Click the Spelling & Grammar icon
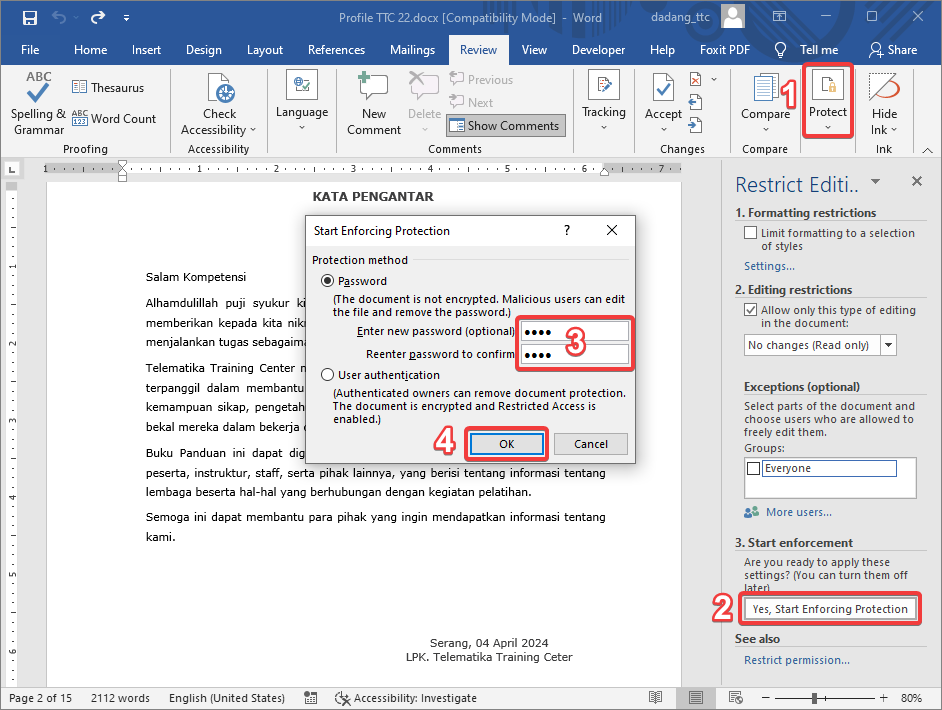The image size is (942, 710). click(38, 92)
